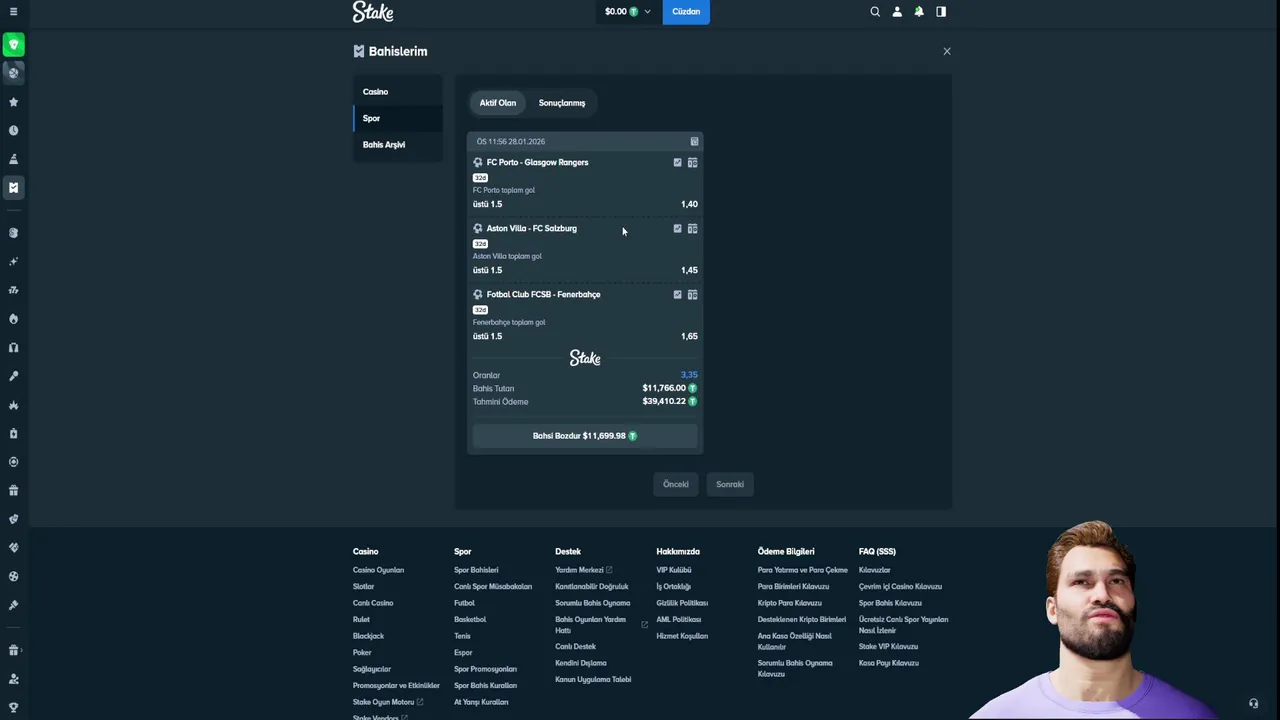The width and height of the screenshot is (1280, 720).
Task: Open Kripto Para Kılavuzu footer link
Action: point(790,603)
